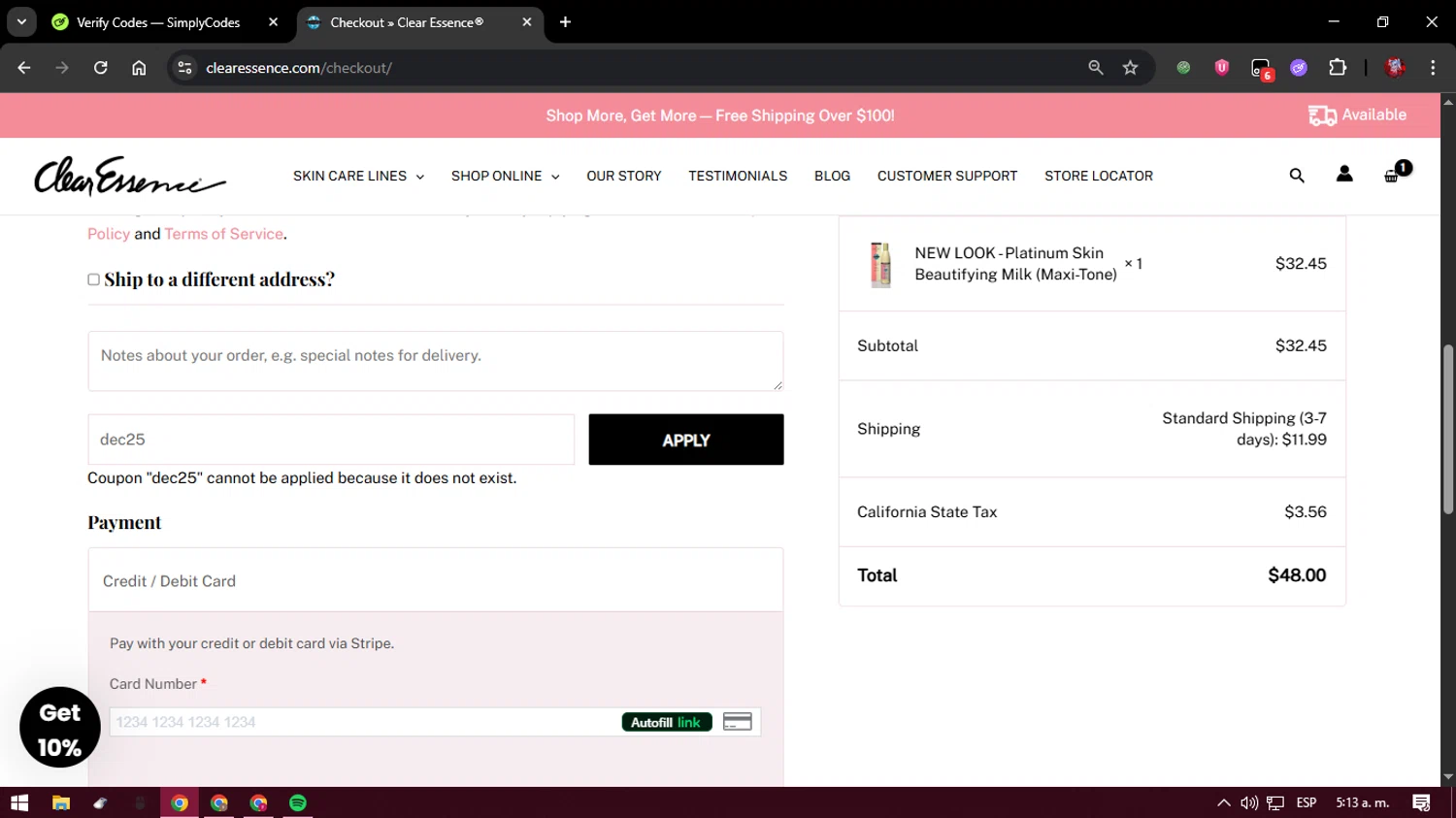Open Our Story page
Viewport: 1456px width, 818px height.
(624, 176)
